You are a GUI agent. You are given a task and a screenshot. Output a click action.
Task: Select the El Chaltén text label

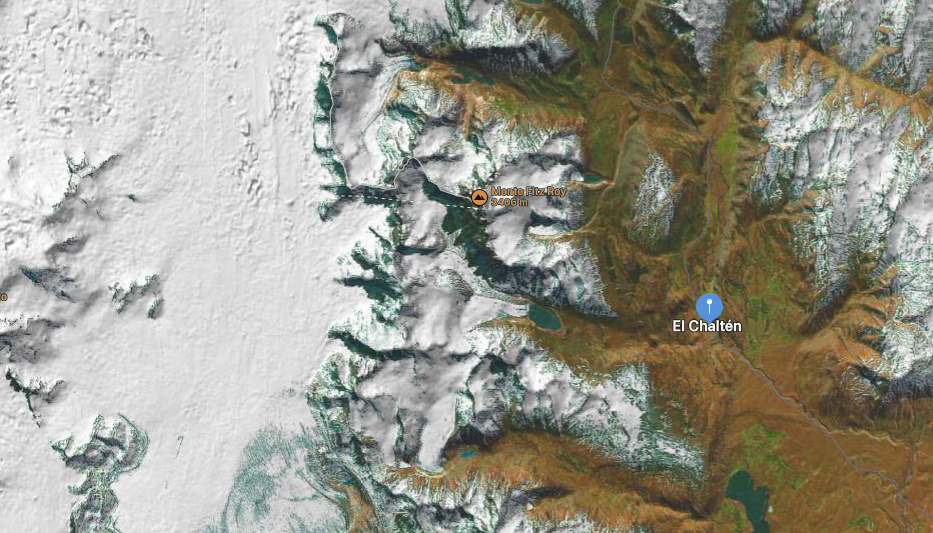point(707,326)
